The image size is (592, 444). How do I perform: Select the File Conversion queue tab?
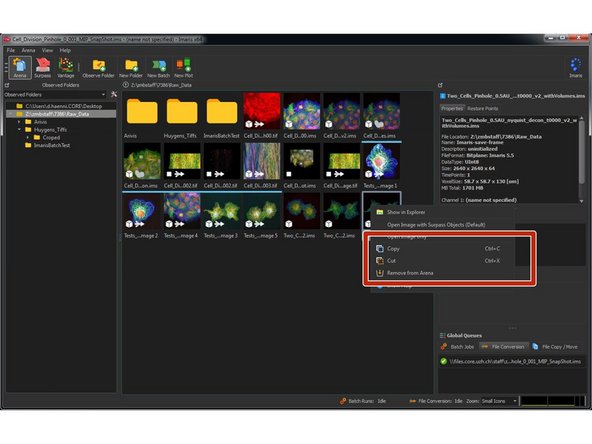504,346
